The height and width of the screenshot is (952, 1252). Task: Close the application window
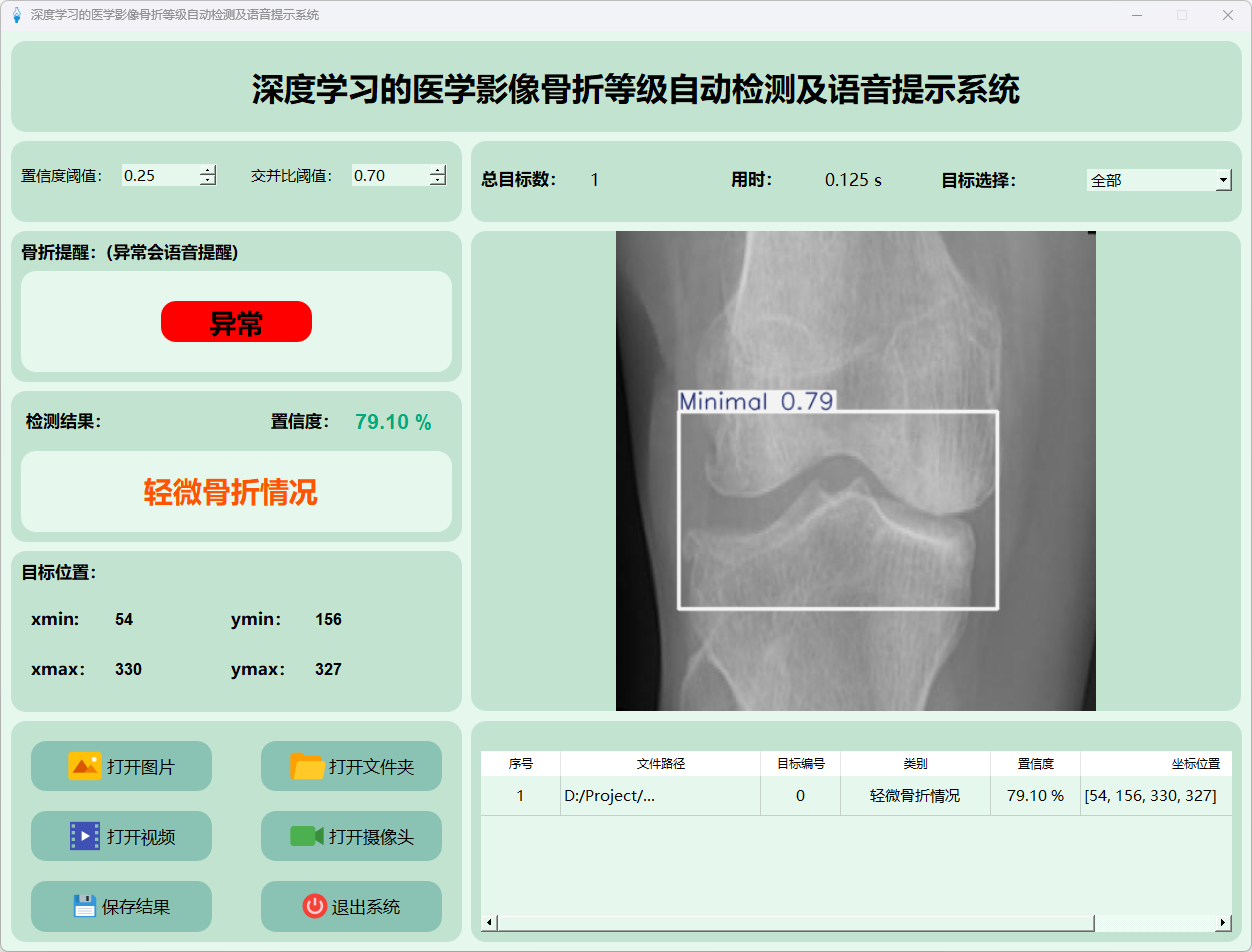[1227, 15]
